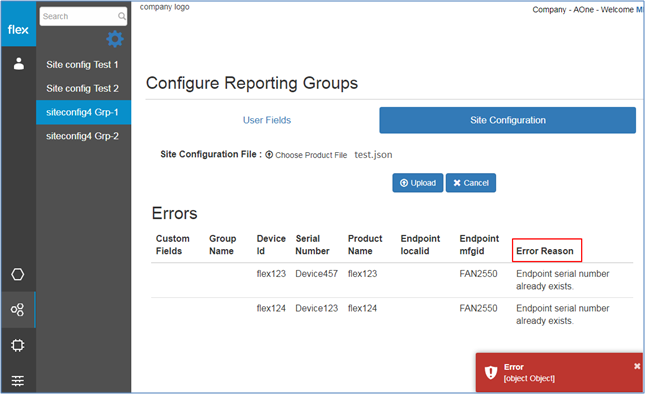The height and width of the screenshot is (394, 645).
Task: Open siteconfig4 Grp-1 group
Action: (x=84, y=112)
